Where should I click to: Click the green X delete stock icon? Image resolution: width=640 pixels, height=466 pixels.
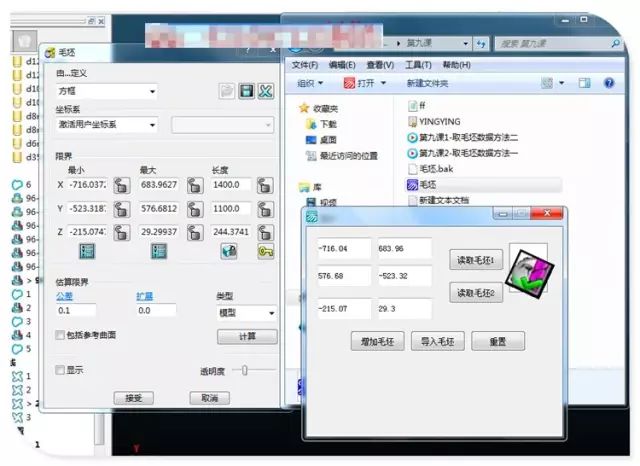[266, 91]
